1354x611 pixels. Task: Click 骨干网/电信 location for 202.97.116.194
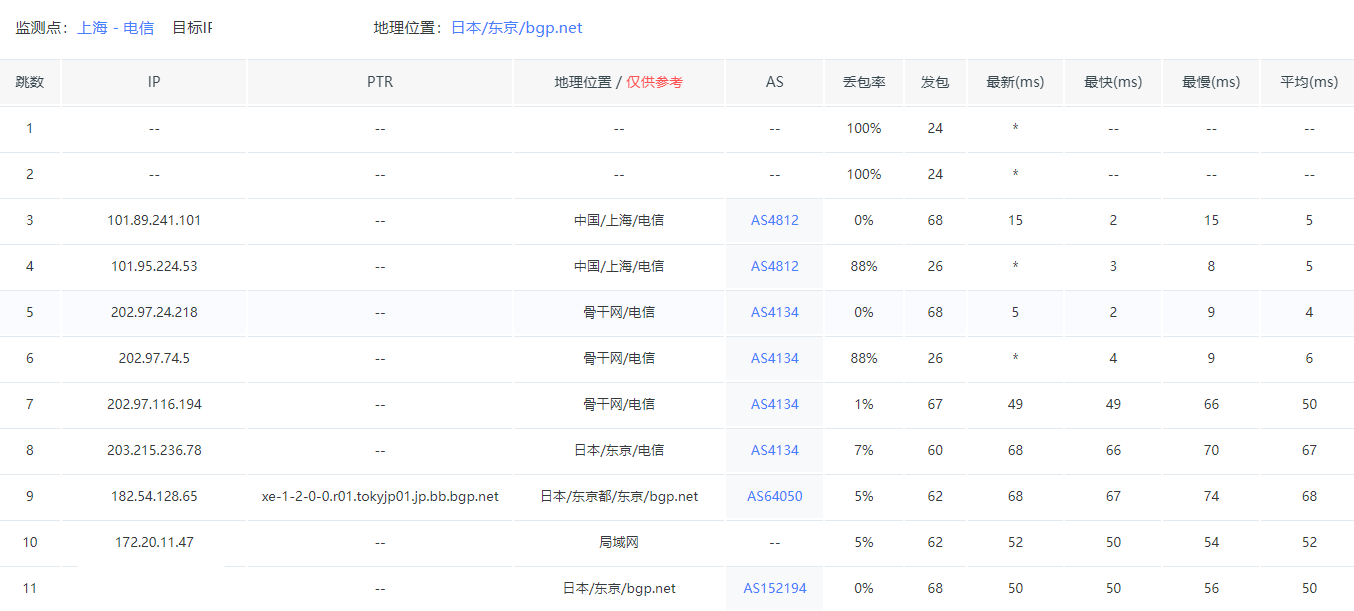pyautogui.click(x=619, y=404)
